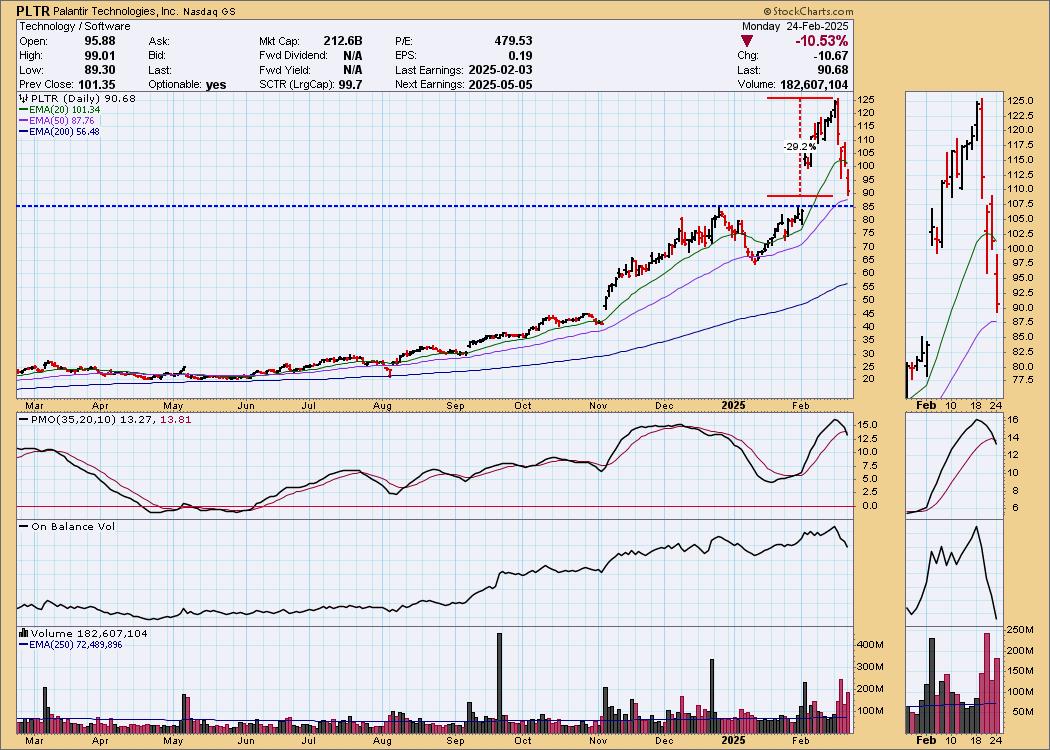Click the 125.0 price label in zoom panel
This screenshot has width=1050, height=750.
point(1020,100)
